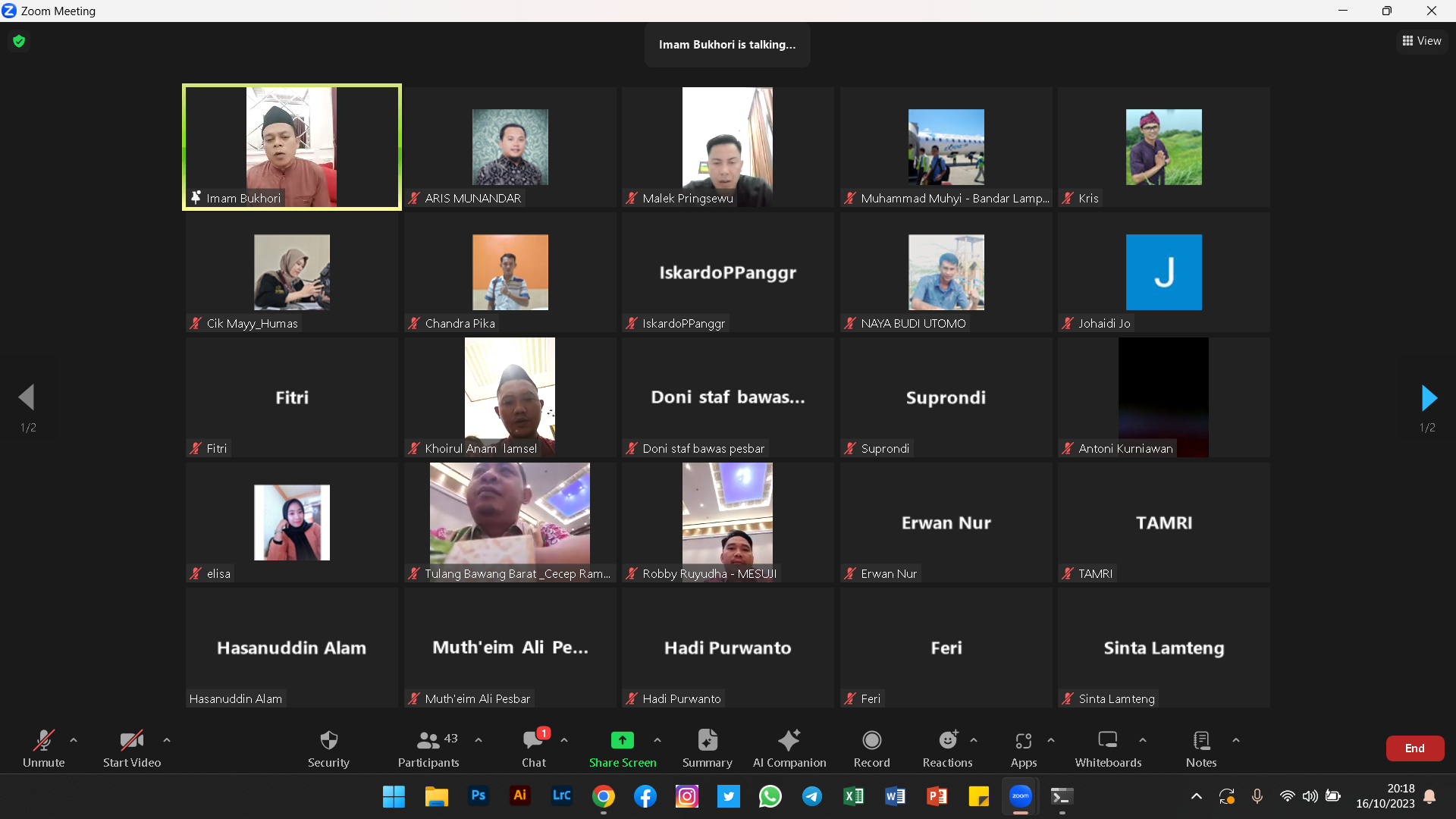Open Chat with unread badge
This screenshot has height=819, width=1456.
point(533,740)
